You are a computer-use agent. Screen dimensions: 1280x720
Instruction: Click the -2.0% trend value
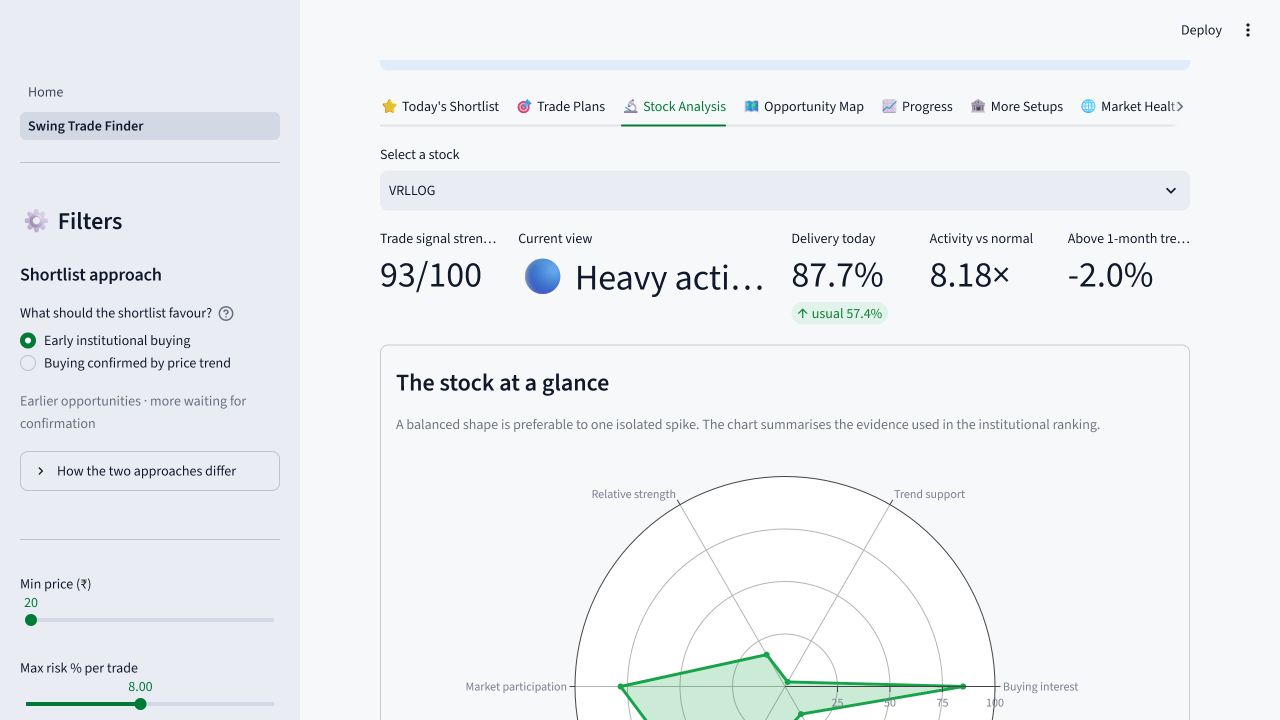coord(1110,275)
